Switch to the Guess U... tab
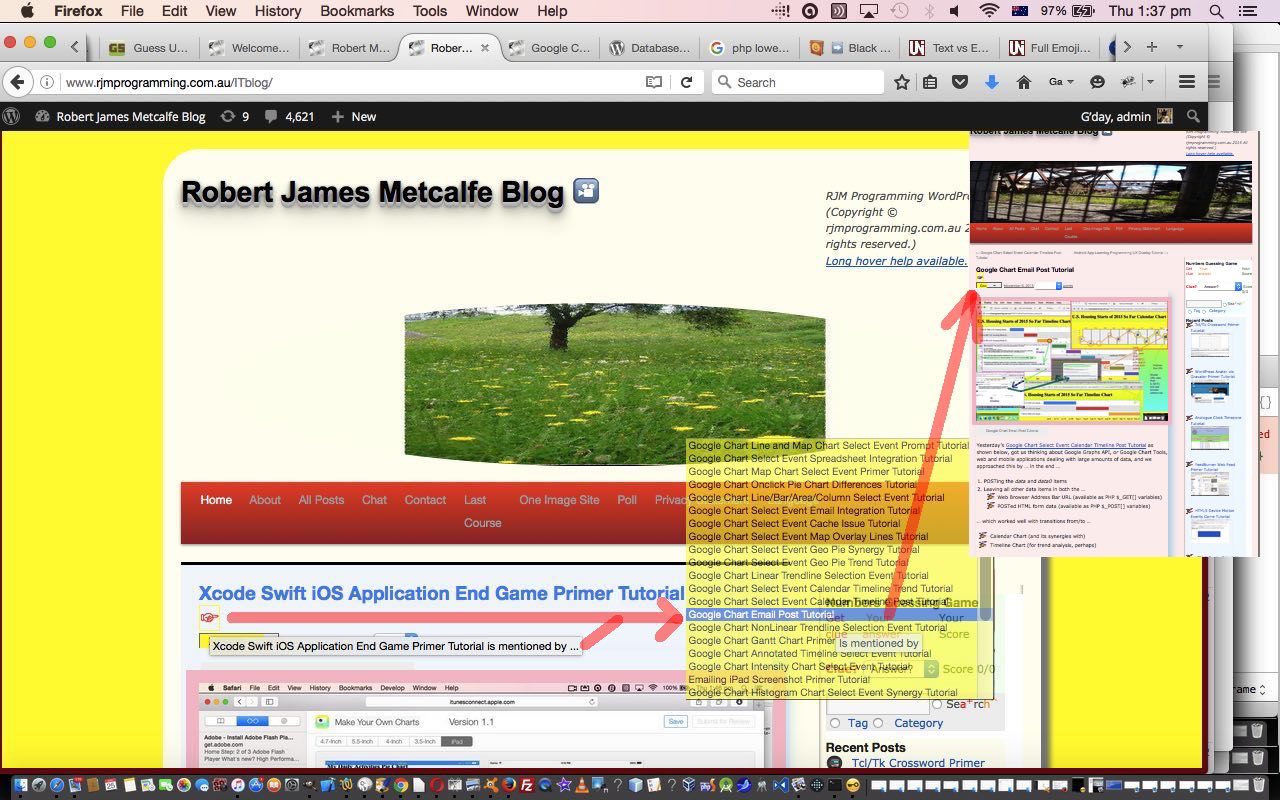 149,47
